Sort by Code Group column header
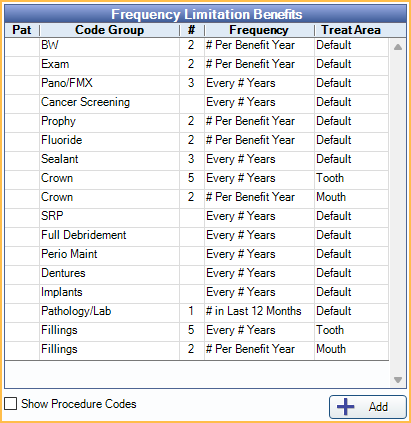This screenshot has width=411, height=423. [x=109, y=30]
